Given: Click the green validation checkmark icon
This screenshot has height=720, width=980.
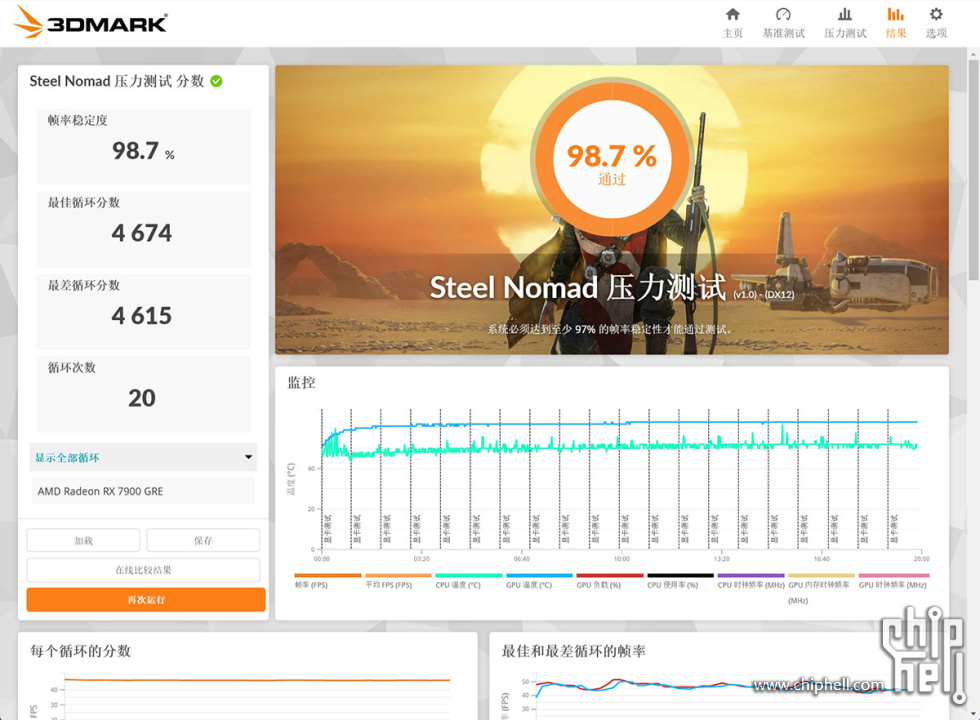Looking at the screenshot, I should pos(216,81).
